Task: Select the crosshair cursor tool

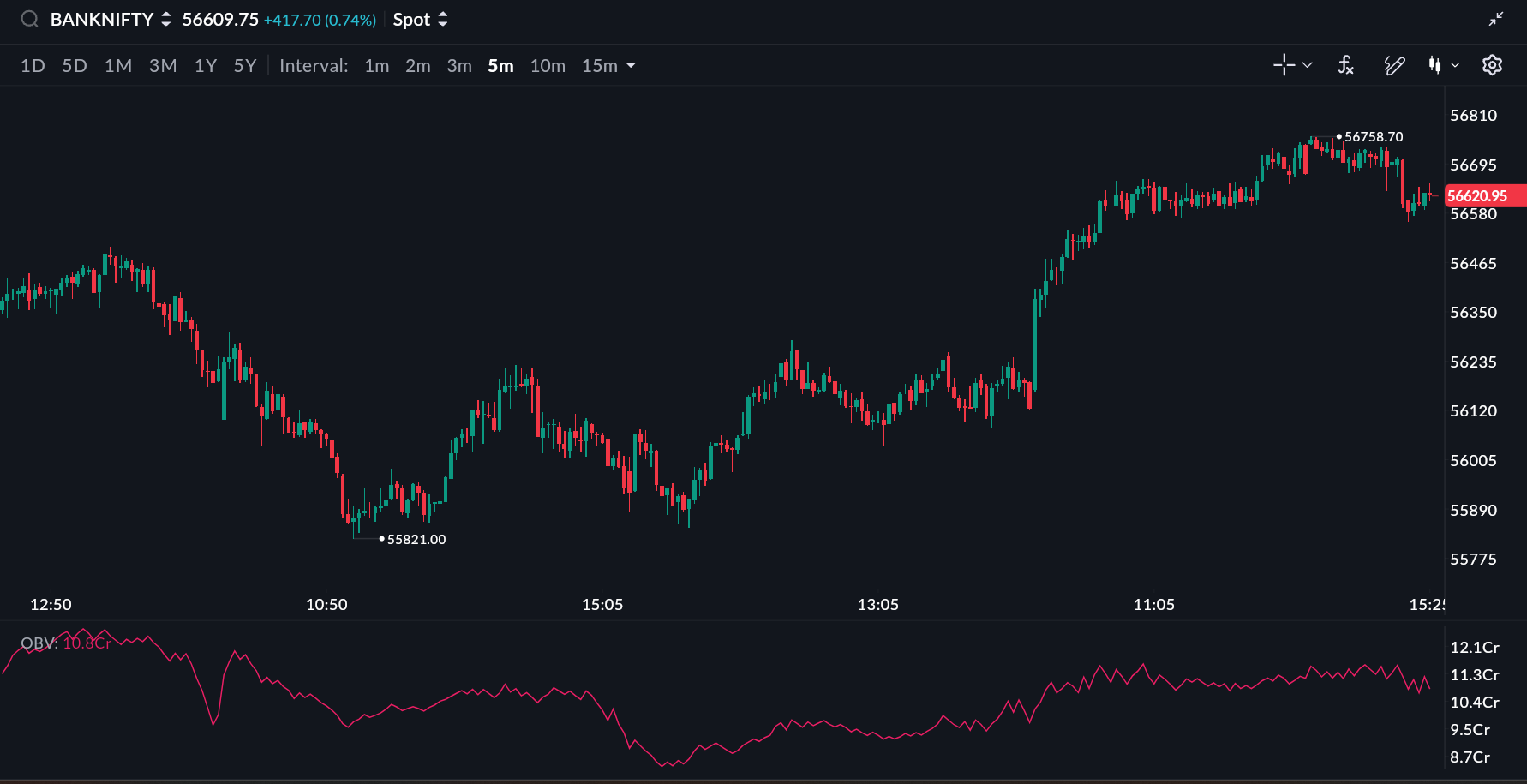Action: pyautogui.click(x=1284, y=65)
